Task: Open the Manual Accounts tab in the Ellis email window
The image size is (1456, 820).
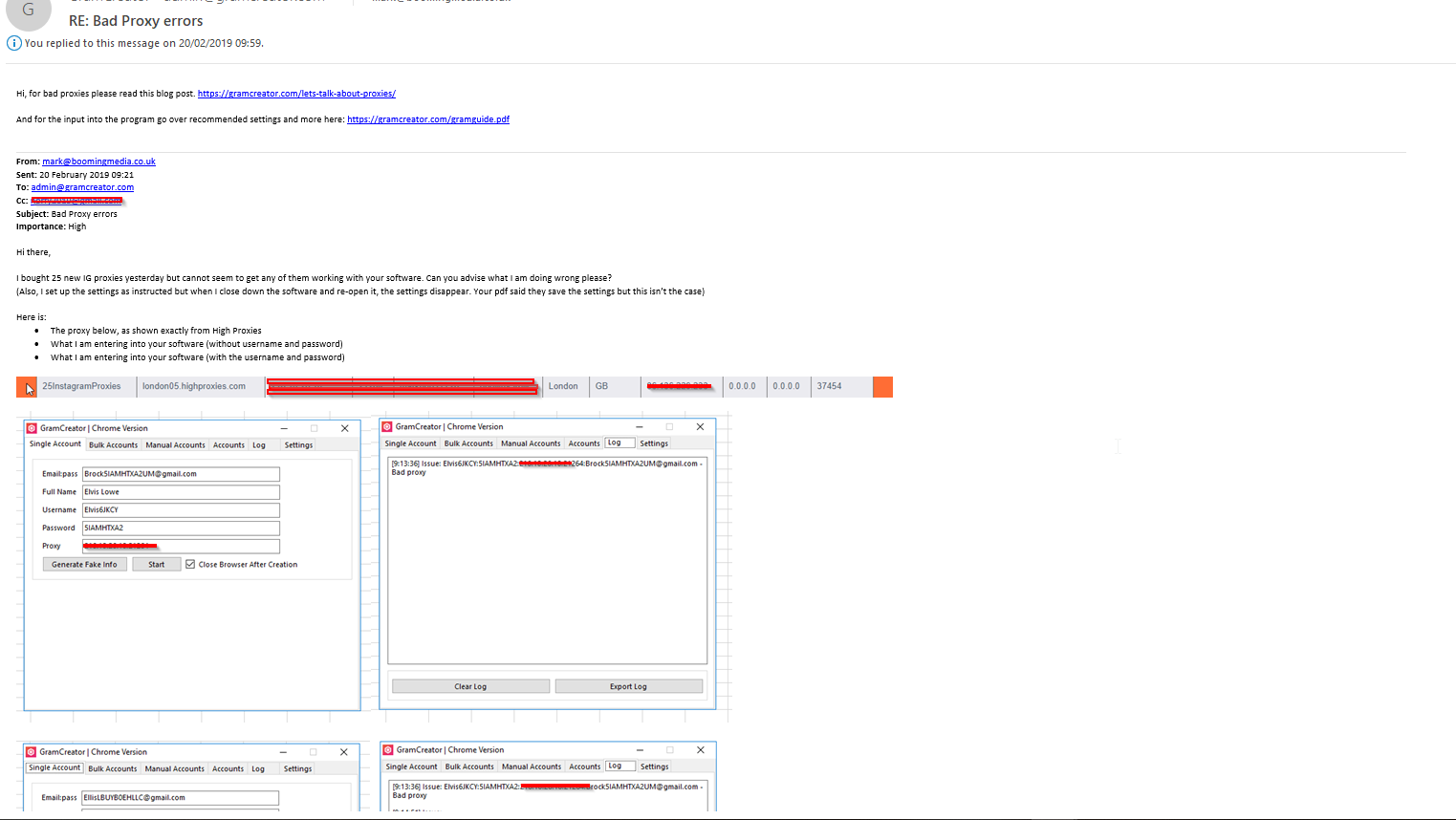Action: 174,768
